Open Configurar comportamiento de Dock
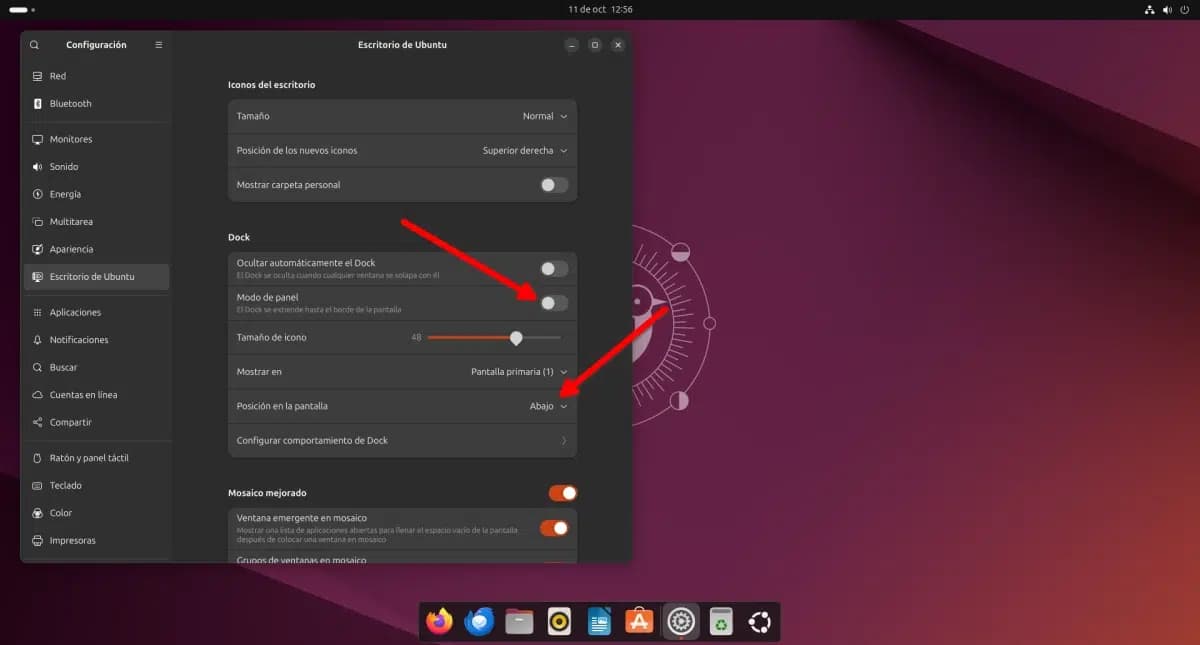The image size is (1200, 645). 402,441
